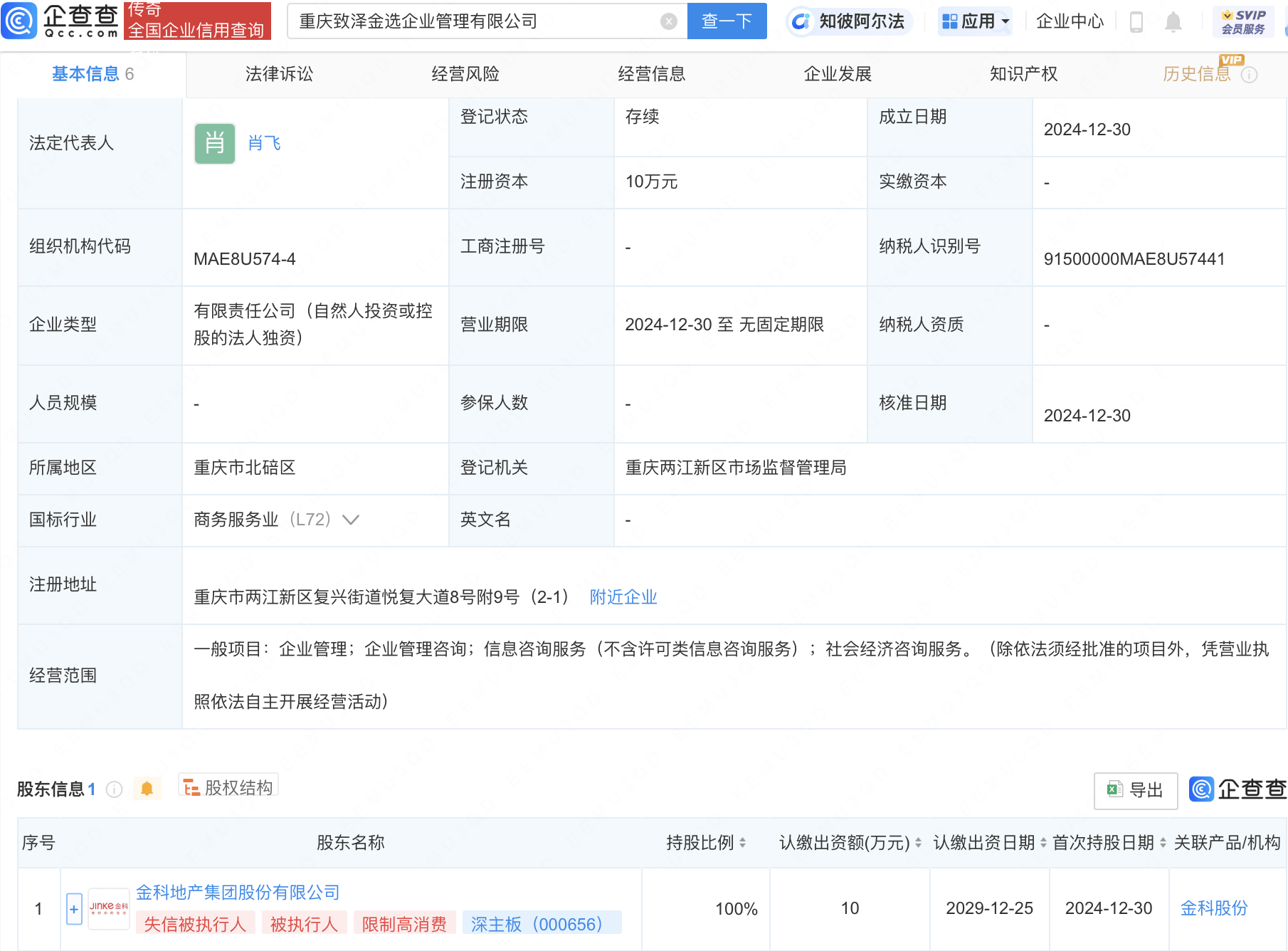Viewport: 1288px width, 951px height.
Task: Export the shareholder table with 导出
Action: 1136,790
